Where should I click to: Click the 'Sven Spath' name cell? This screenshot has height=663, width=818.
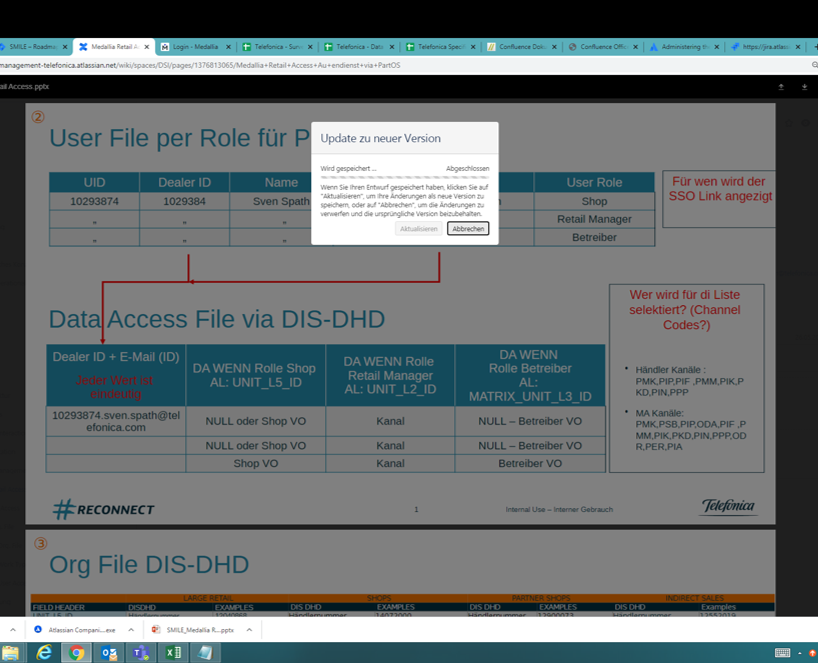(x=281, y=201)
